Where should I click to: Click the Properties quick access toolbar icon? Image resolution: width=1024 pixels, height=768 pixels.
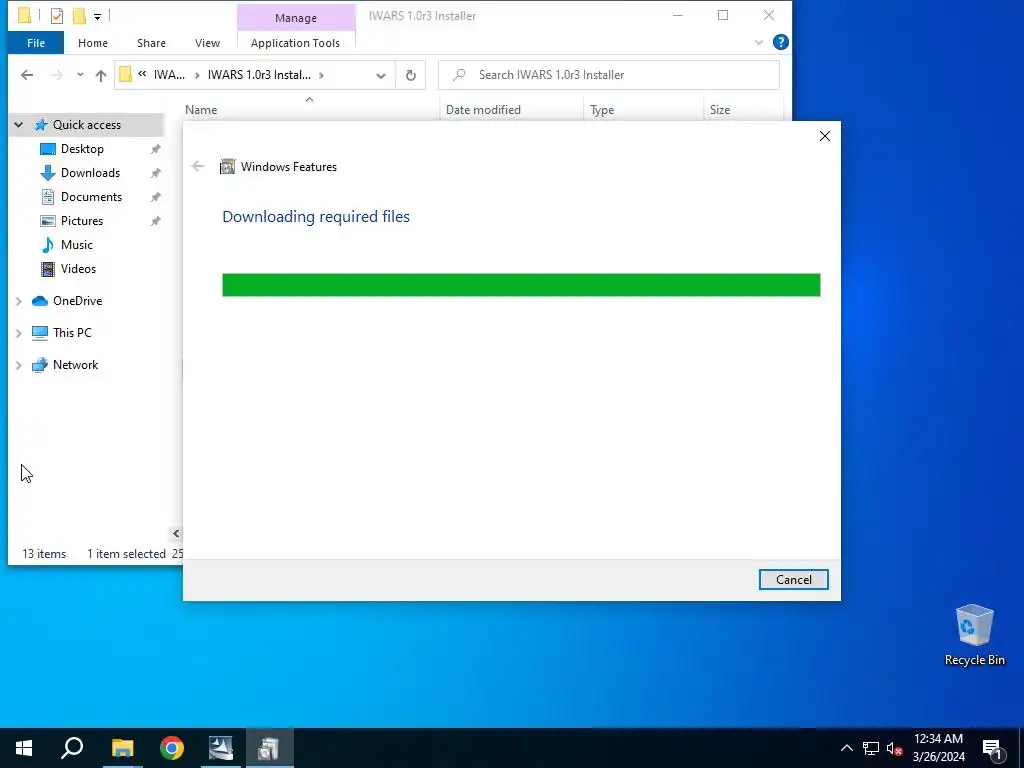(x=57, y=16)
